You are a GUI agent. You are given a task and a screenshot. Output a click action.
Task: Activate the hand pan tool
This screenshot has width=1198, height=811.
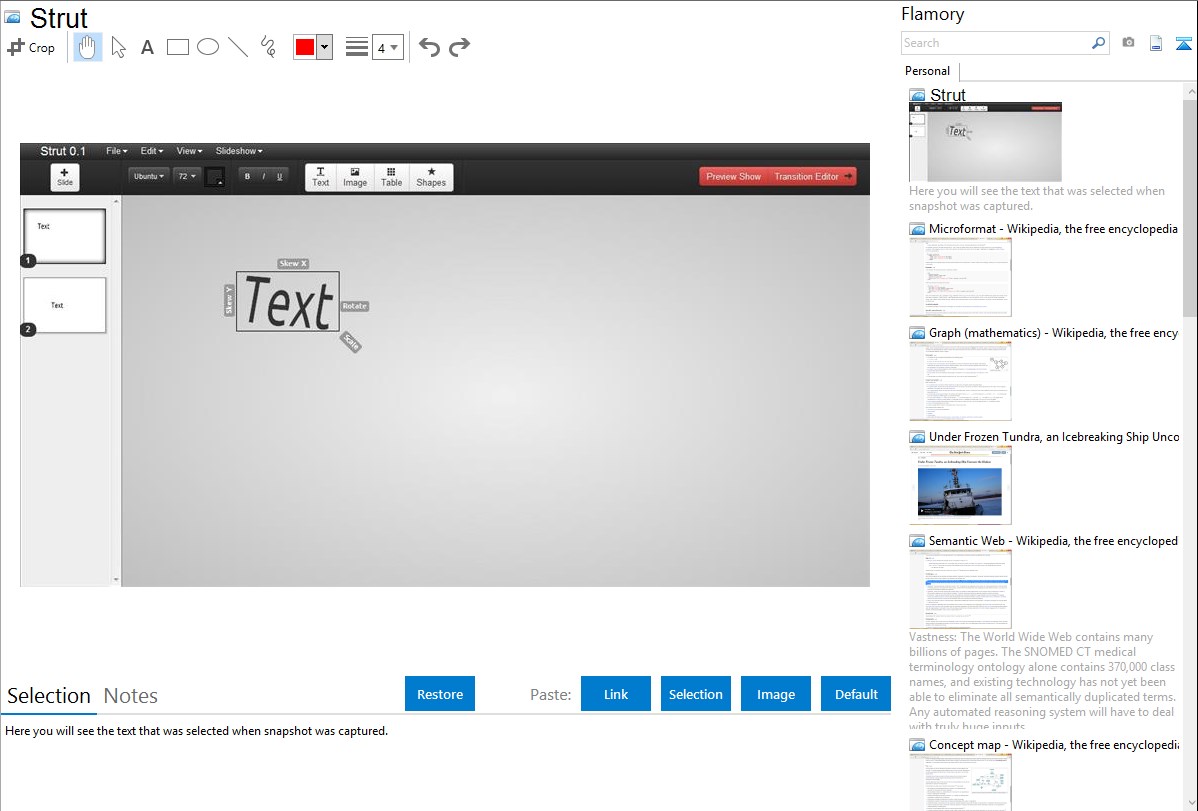88,47
